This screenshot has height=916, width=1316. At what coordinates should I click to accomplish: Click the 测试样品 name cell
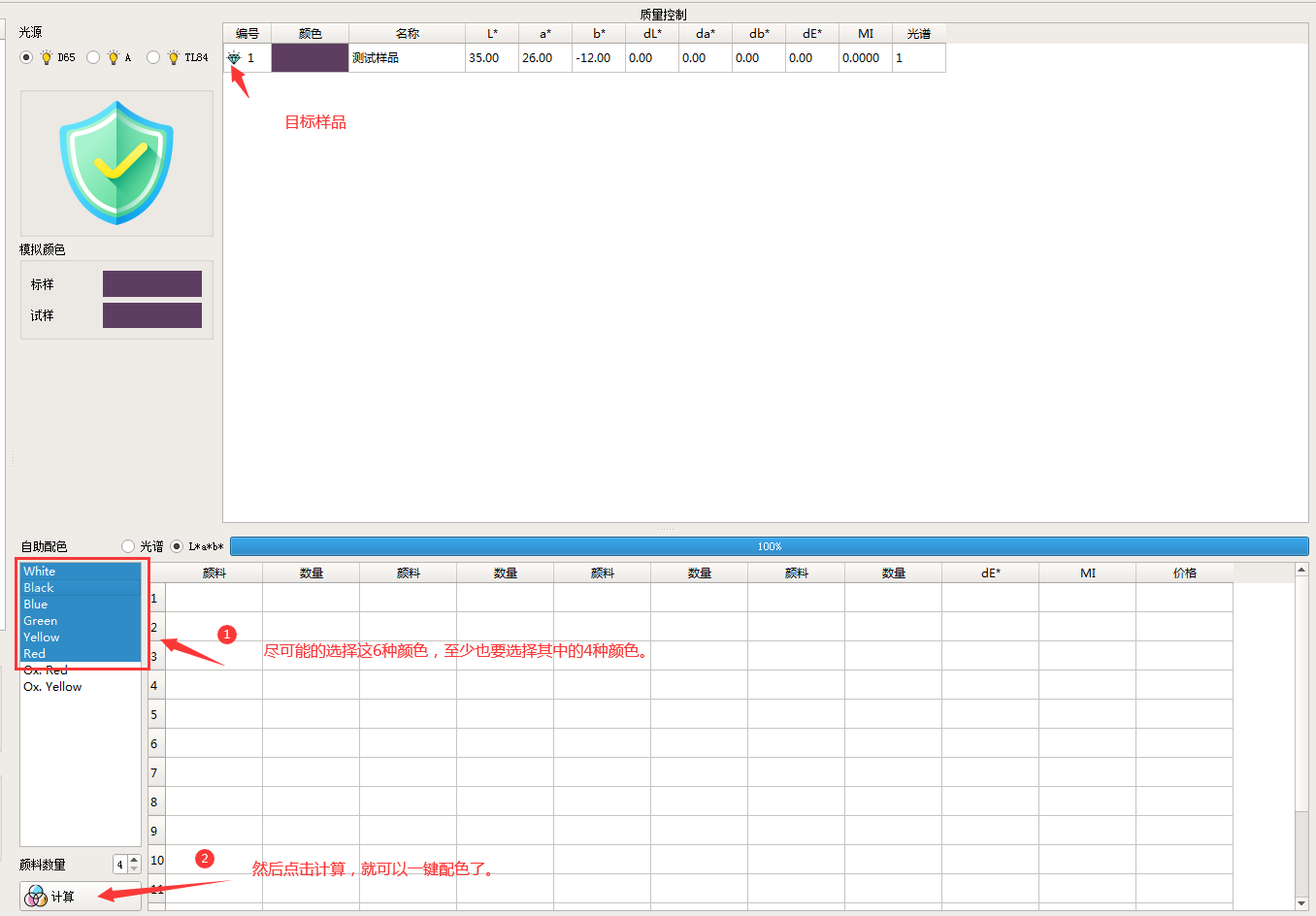click(x=407, y=58)
